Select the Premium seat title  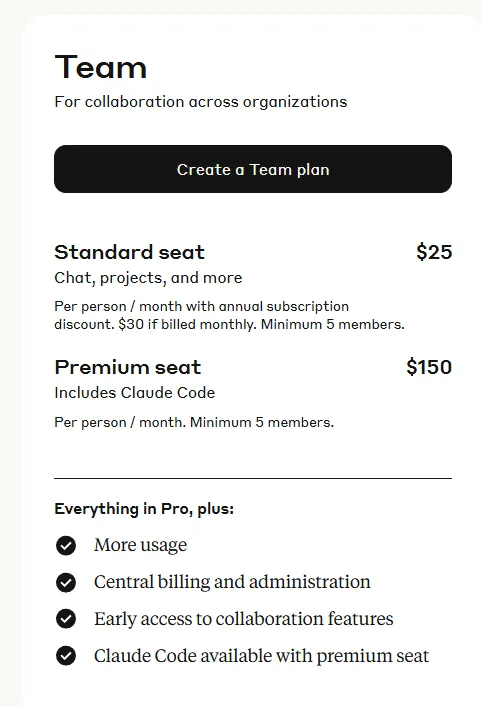128,367
